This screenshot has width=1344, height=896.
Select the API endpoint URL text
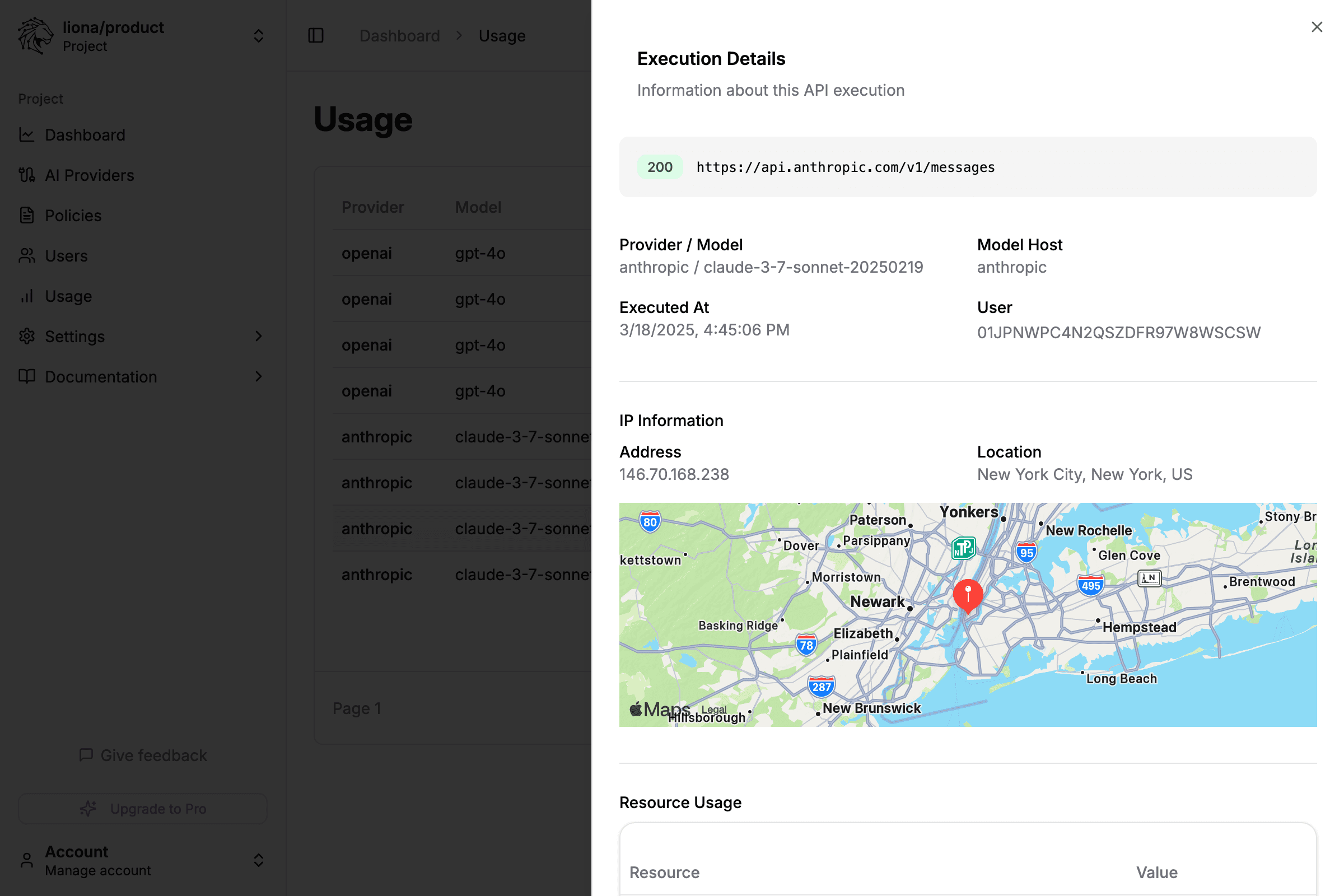845,167
